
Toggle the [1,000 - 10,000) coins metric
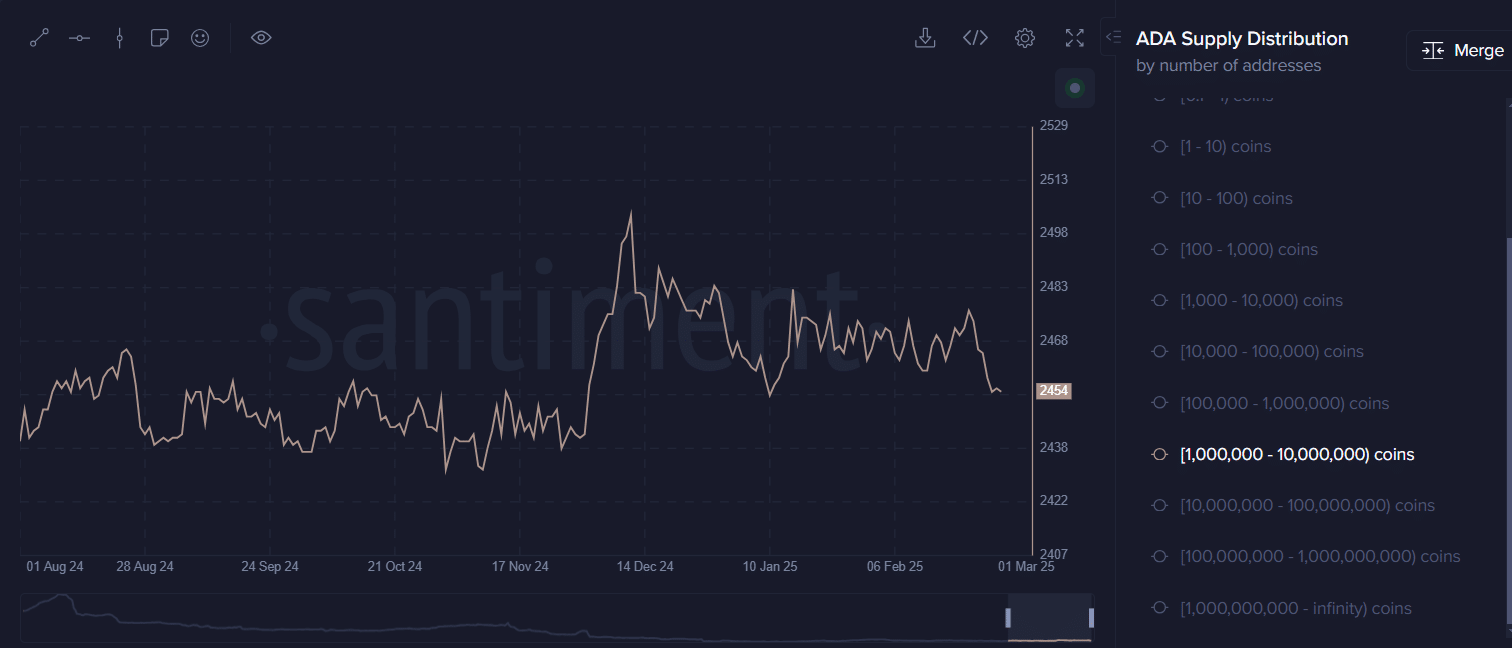click(1247, 300)
